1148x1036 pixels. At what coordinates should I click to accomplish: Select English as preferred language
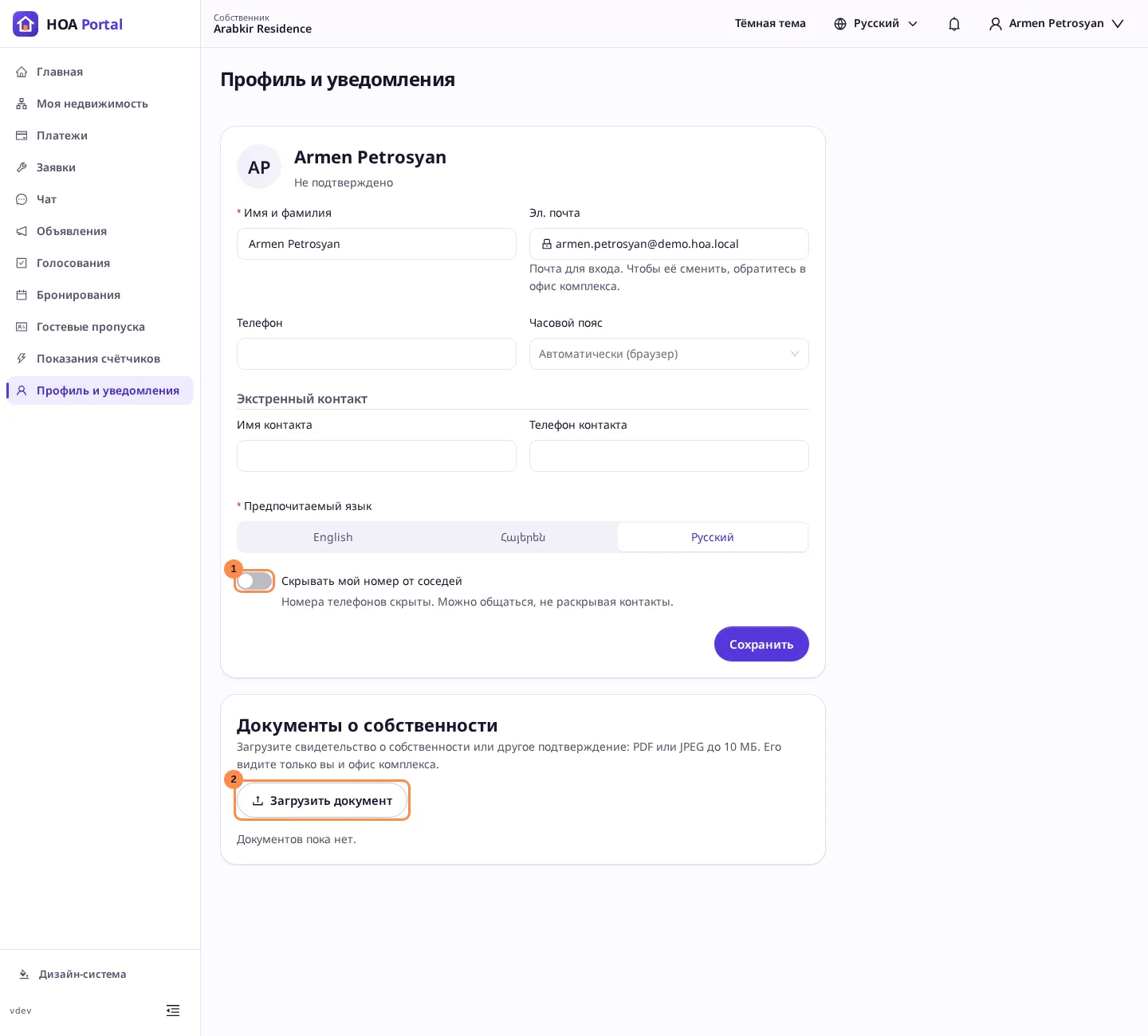[333, 537]
